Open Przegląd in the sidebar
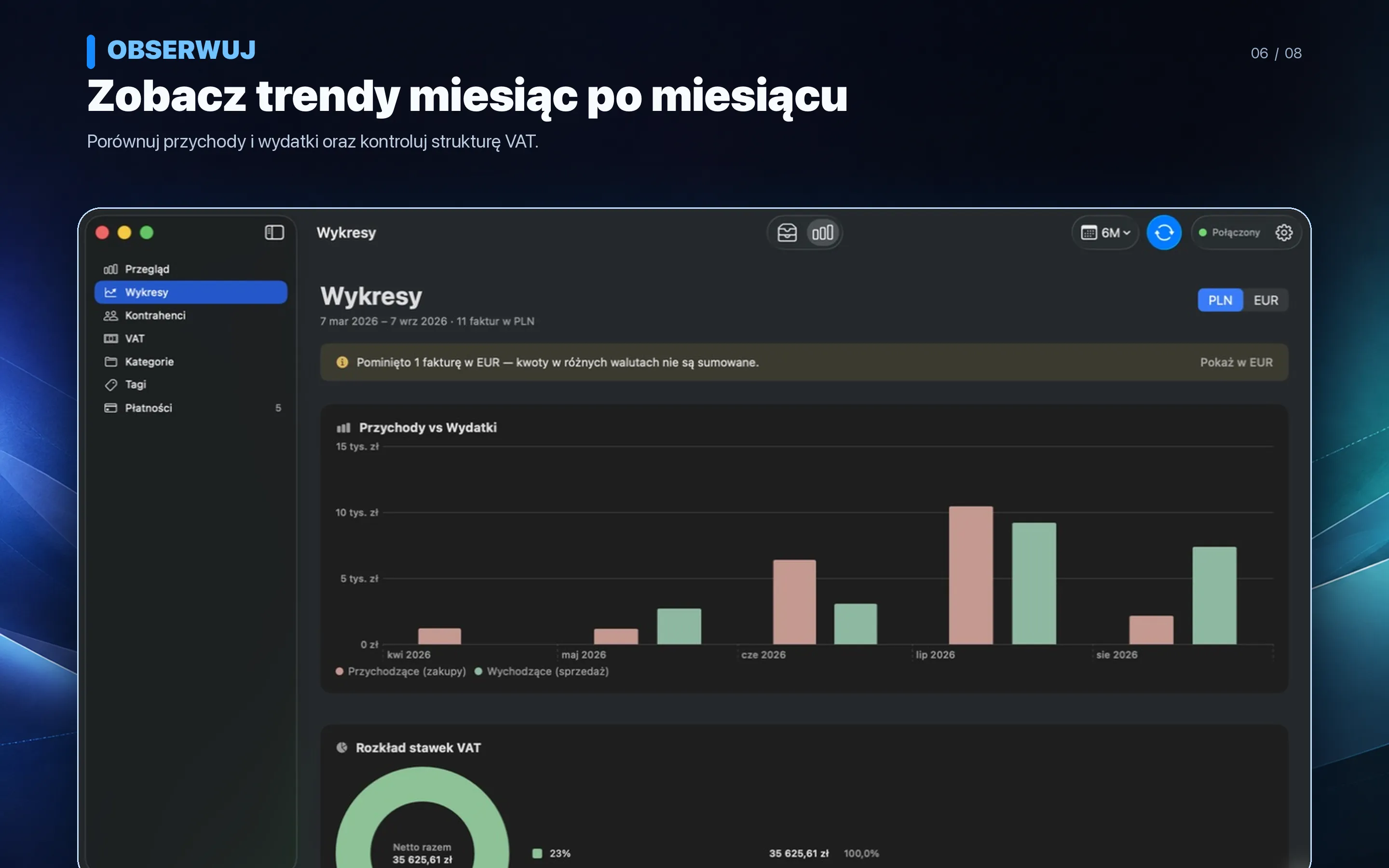 (x=191, y=269)
